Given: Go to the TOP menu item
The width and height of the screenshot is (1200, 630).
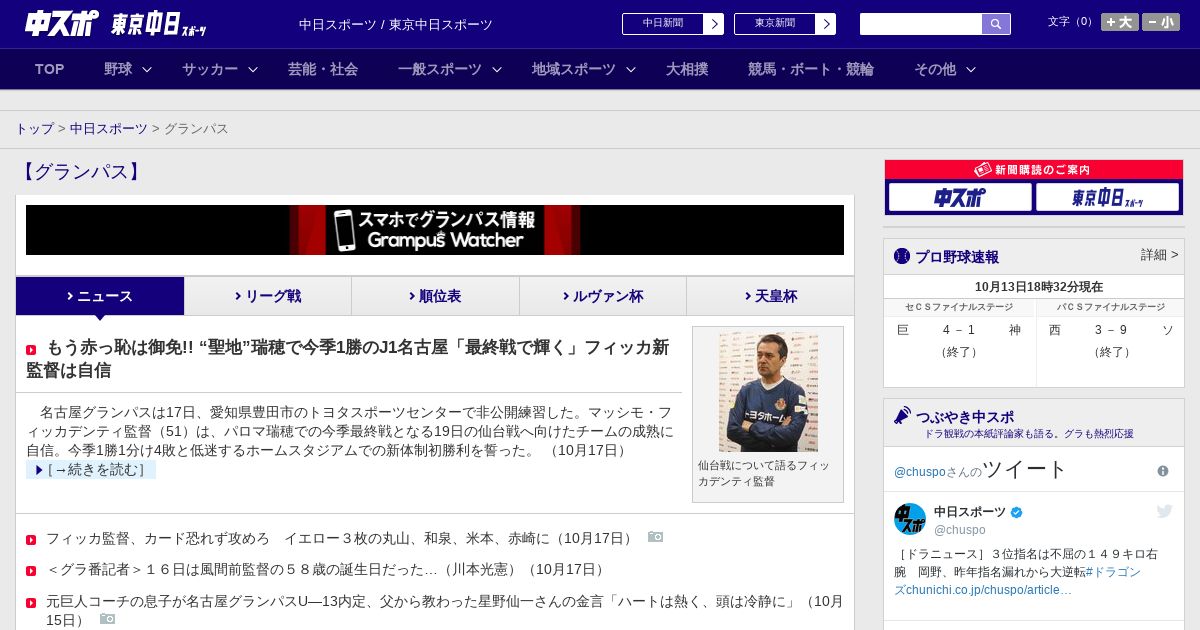Looking at the screenshot, I should click(x=50, y=69).
